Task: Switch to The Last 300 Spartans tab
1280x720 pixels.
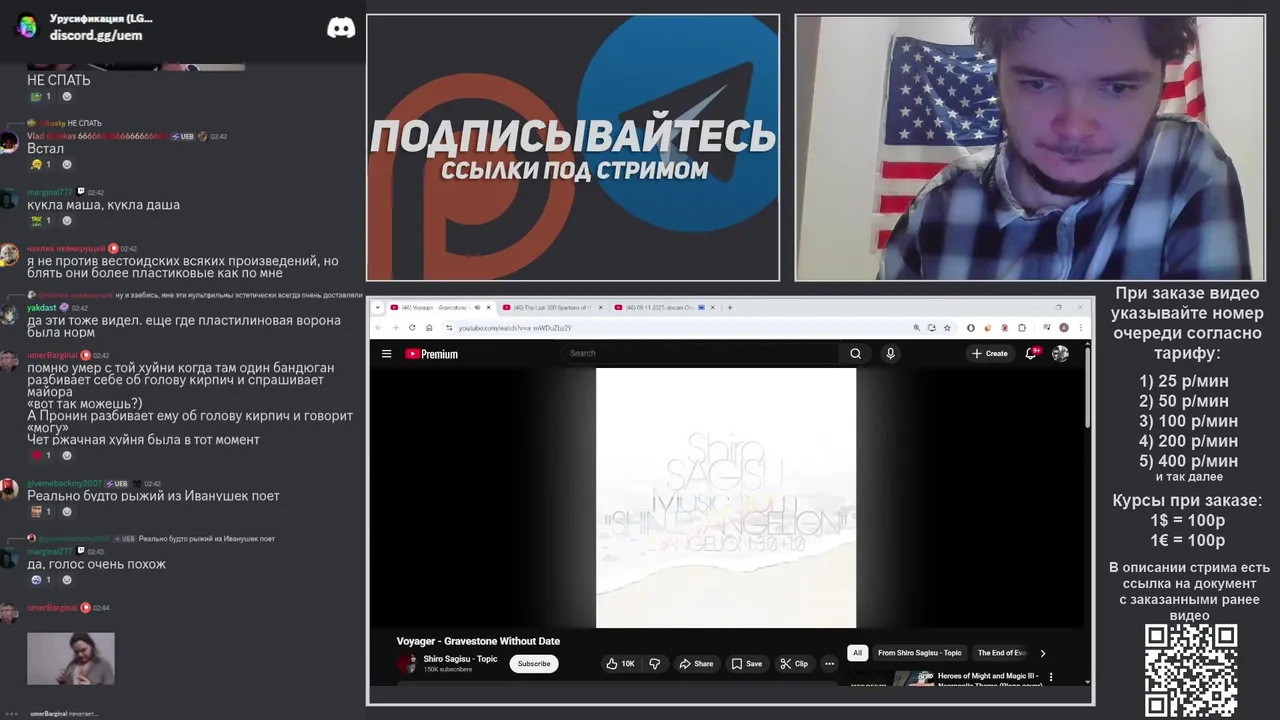Action: 552,307
